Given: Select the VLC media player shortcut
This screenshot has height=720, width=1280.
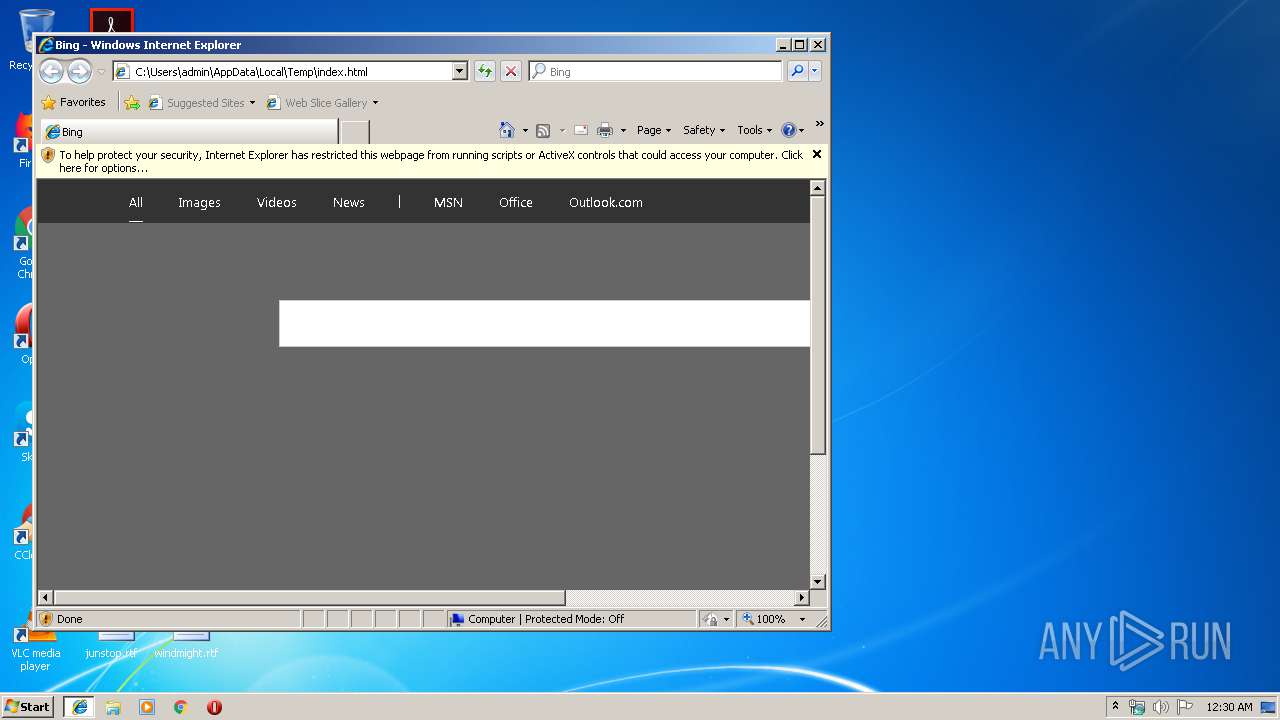Looking at the screenshot, I should point(35,651).
